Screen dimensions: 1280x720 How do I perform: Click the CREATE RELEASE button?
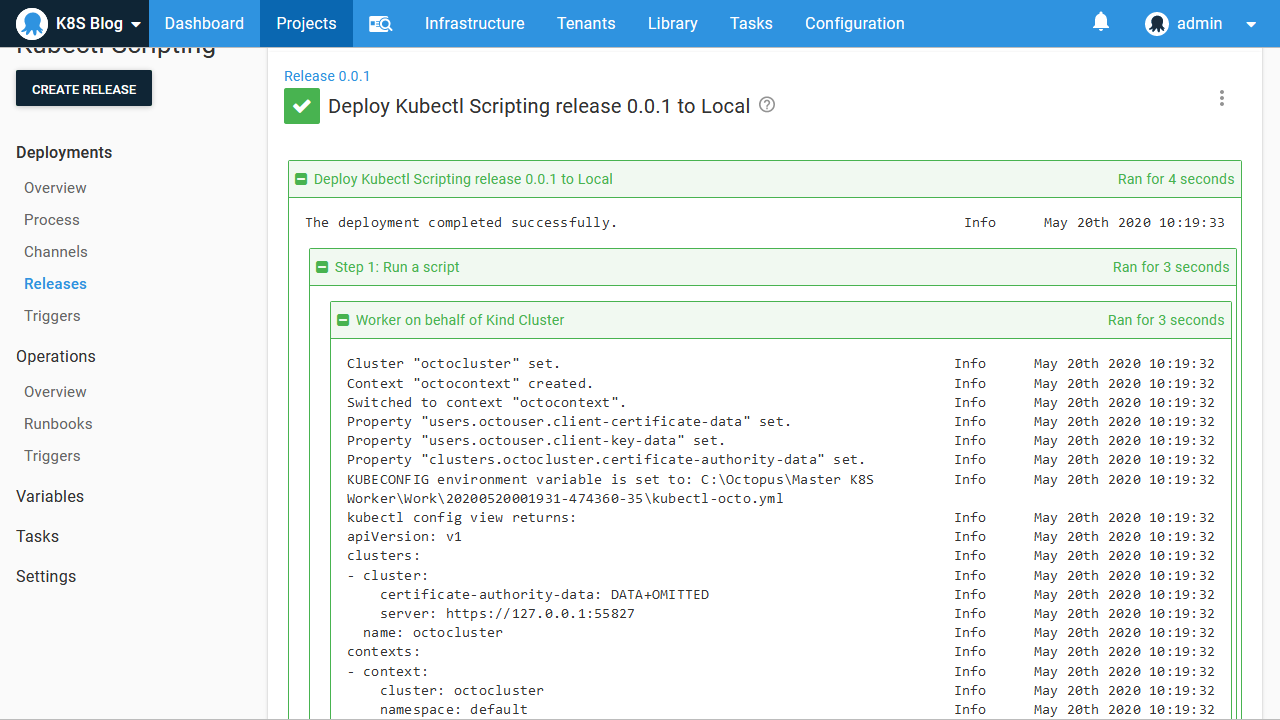click(x=84, y=89)
